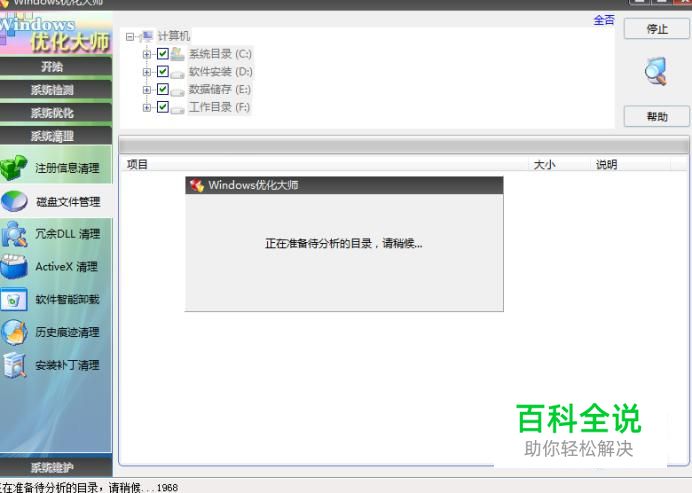Click the ActiveX 清理 icon
The width and height of the screenshot is (692, 493).
pyautogui.click(x=14, y=267)
